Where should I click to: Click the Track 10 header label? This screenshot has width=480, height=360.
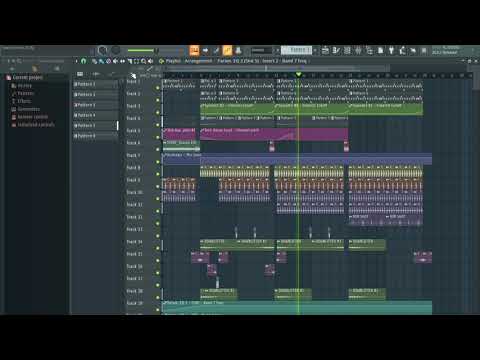(135, 192)
